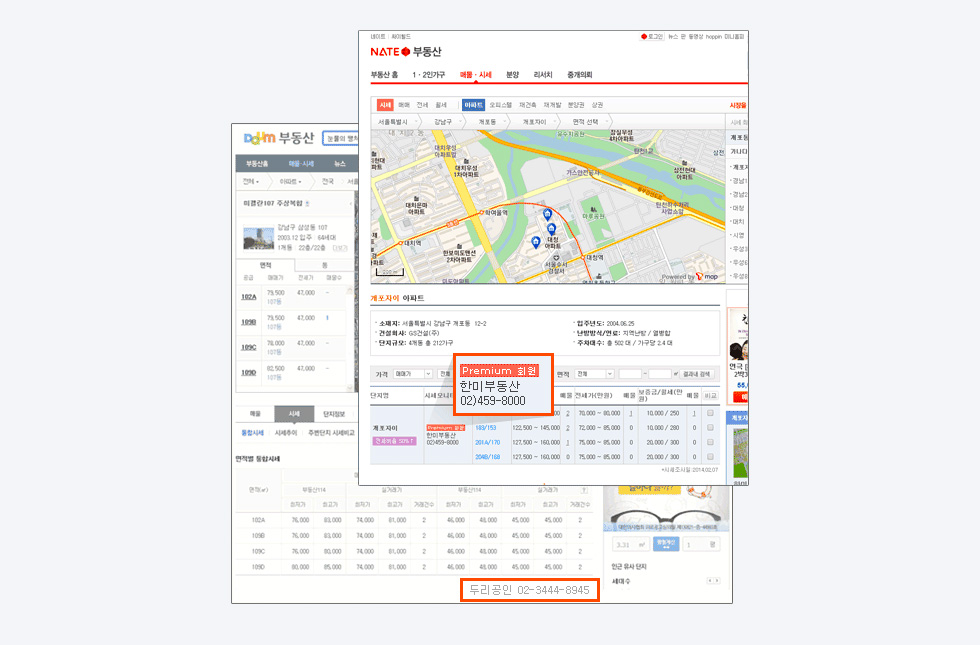Open the 매매가 price type dropdown
Image resolution: width=980 pixels, height=645 pixels.
(412, 374)
